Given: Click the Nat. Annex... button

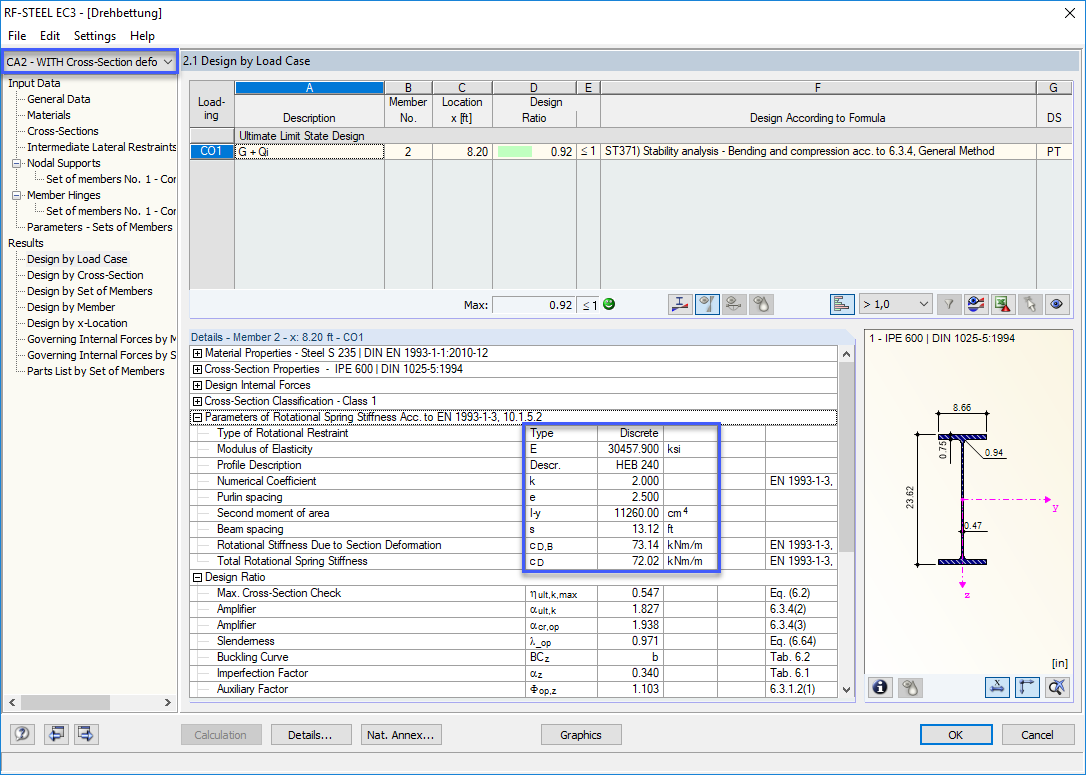Looking at the screenshot, I should click(x=401, y=735).
